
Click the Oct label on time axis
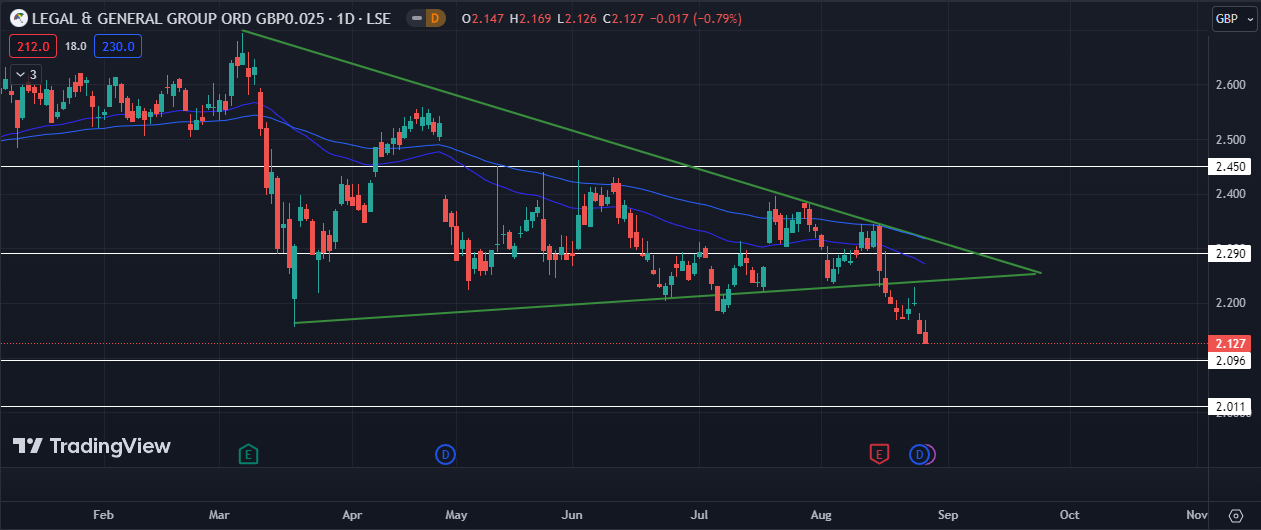pyautogui.click(x=1069, y=515)
